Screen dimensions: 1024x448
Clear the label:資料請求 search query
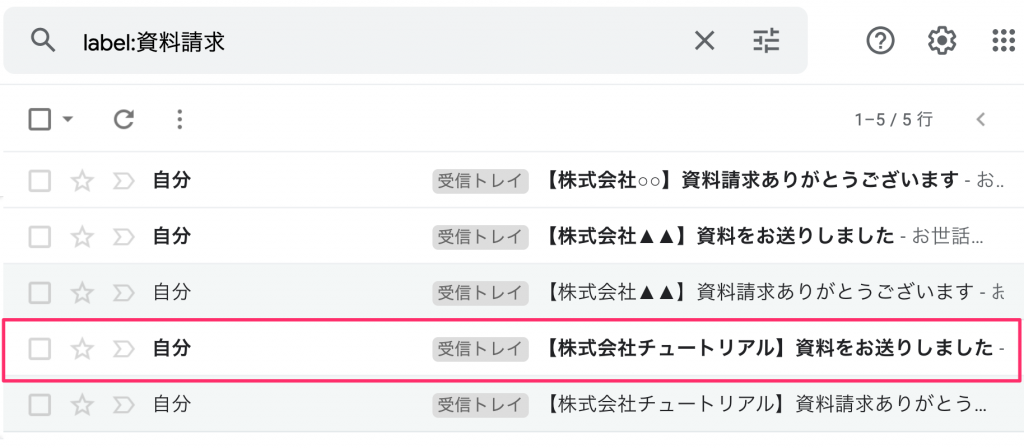(704, 42)
